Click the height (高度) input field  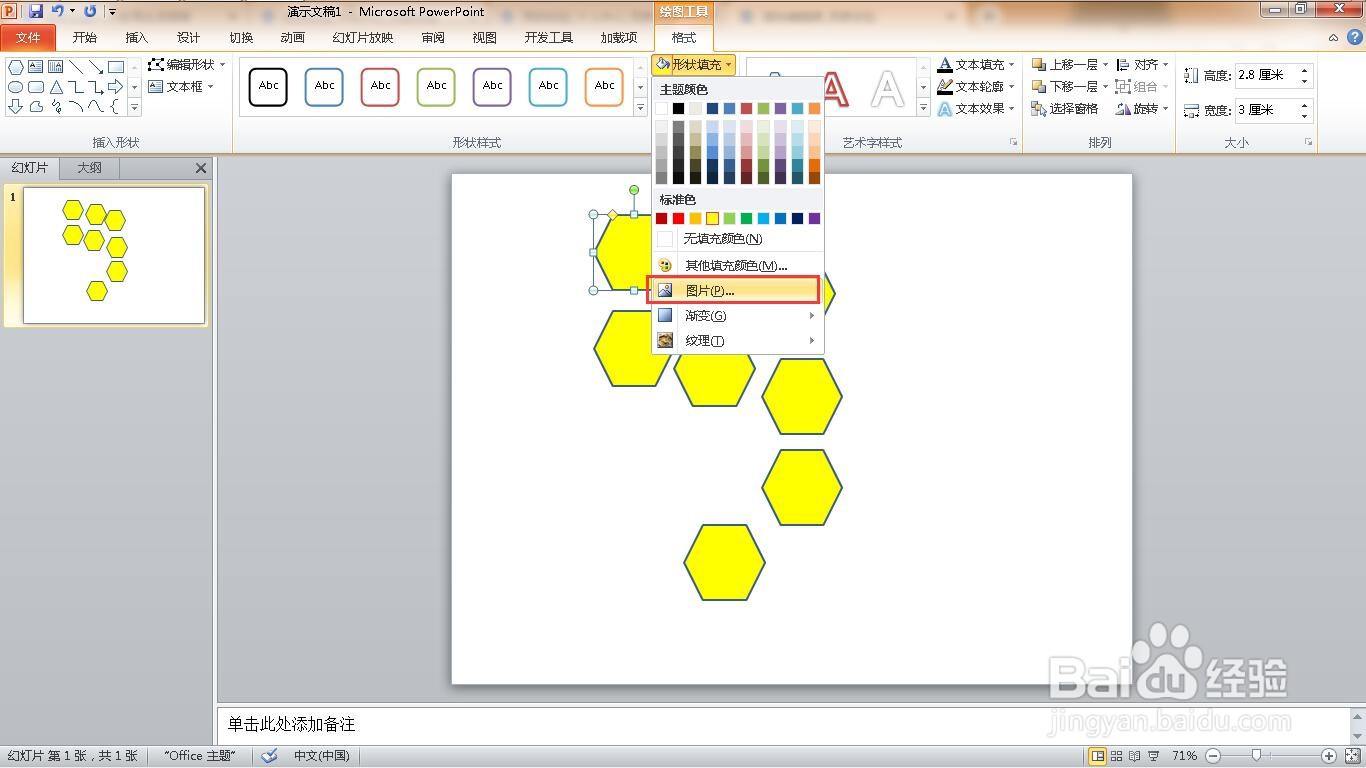(x=1274, y=75)
